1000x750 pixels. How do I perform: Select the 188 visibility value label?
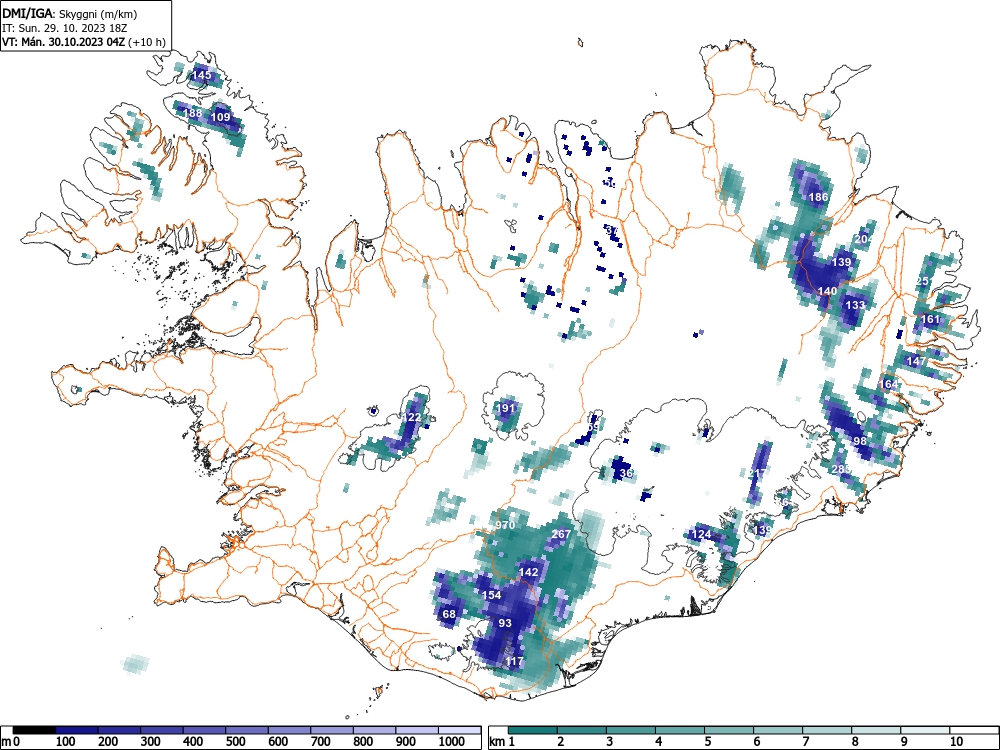coord(193,114)
